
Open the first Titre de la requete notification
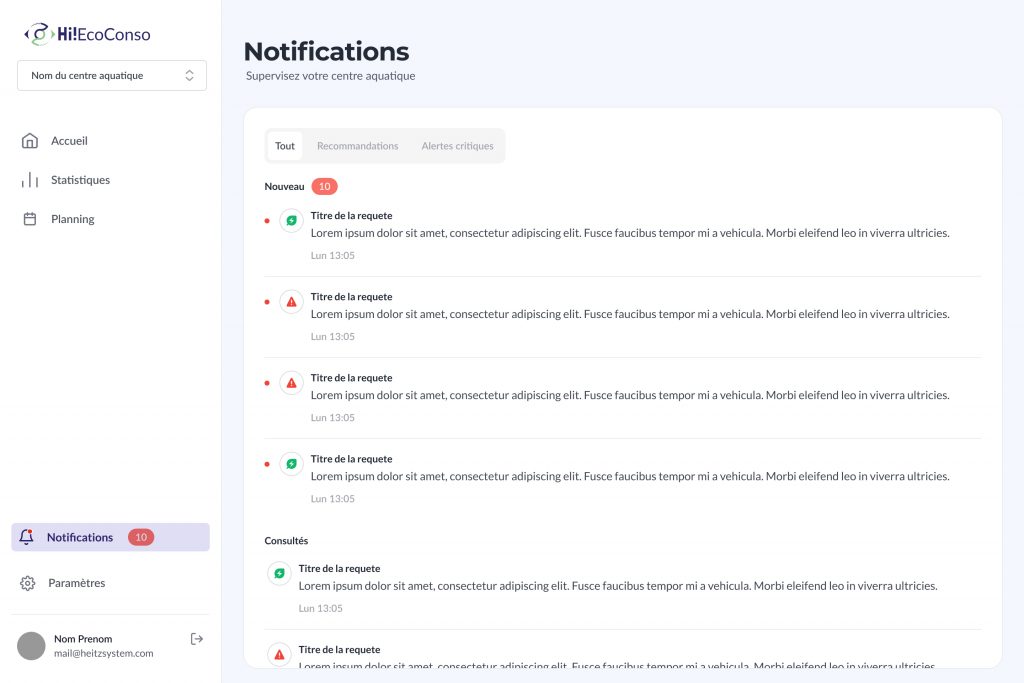[x=350, y=215]
